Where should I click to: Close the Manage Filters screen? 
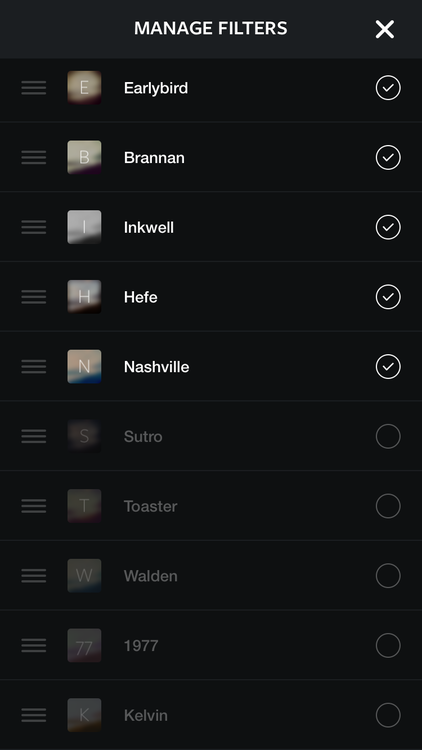(x=385, y=29)
